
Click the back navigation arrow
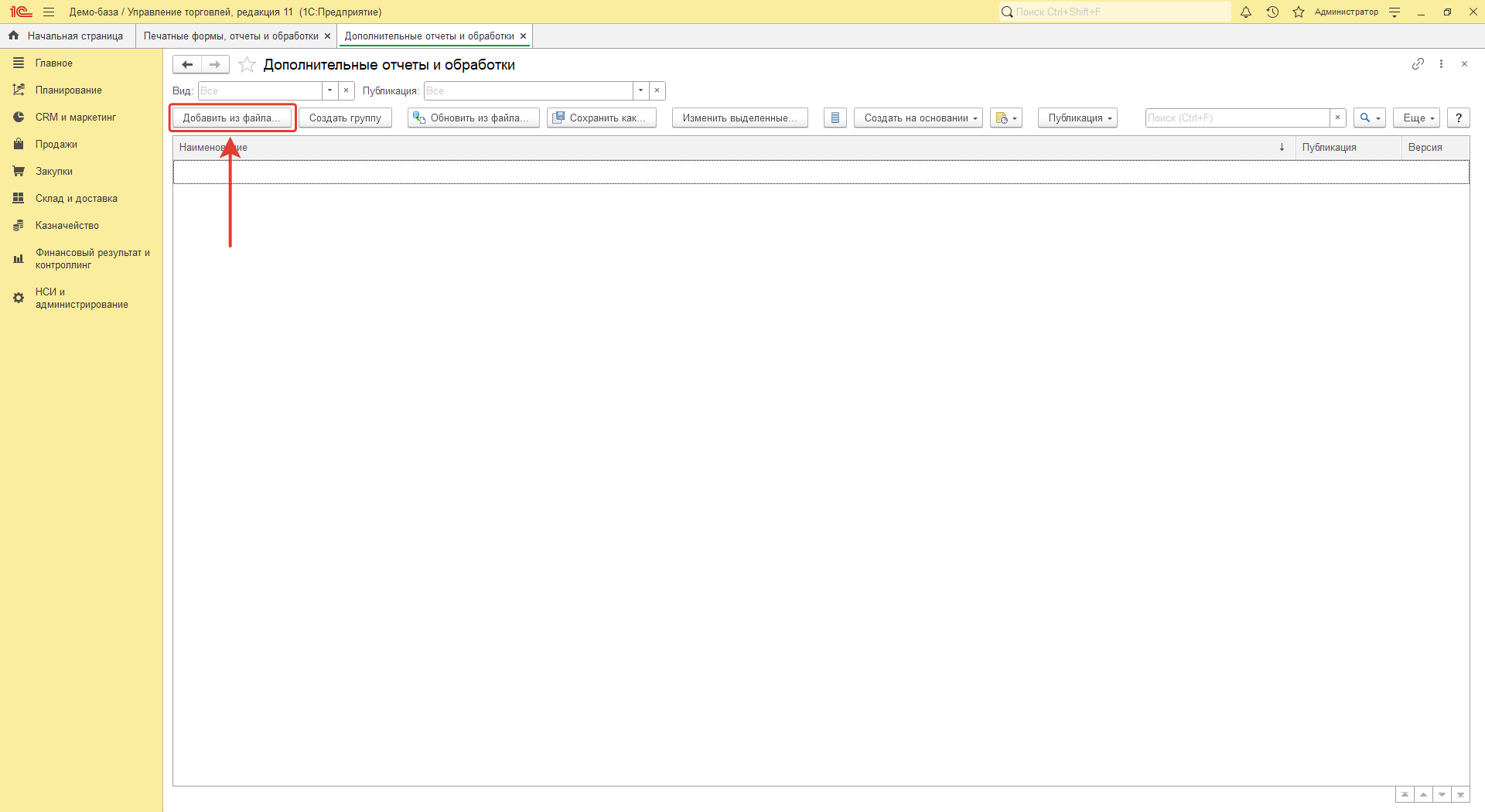pos(187,65)
